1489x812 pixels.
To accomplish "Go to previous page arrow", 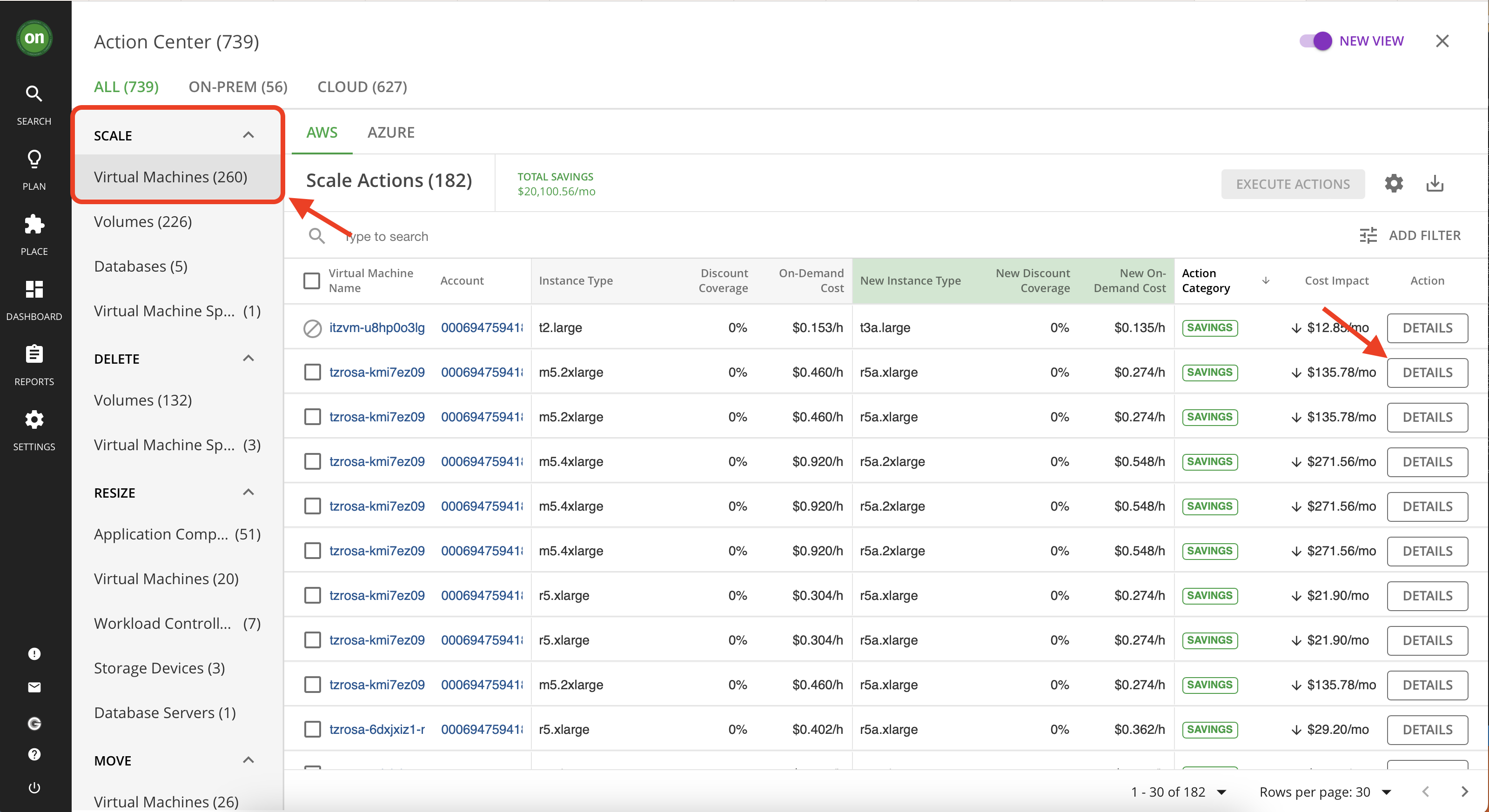I will pyautogui.click(x=1425, y=792).
